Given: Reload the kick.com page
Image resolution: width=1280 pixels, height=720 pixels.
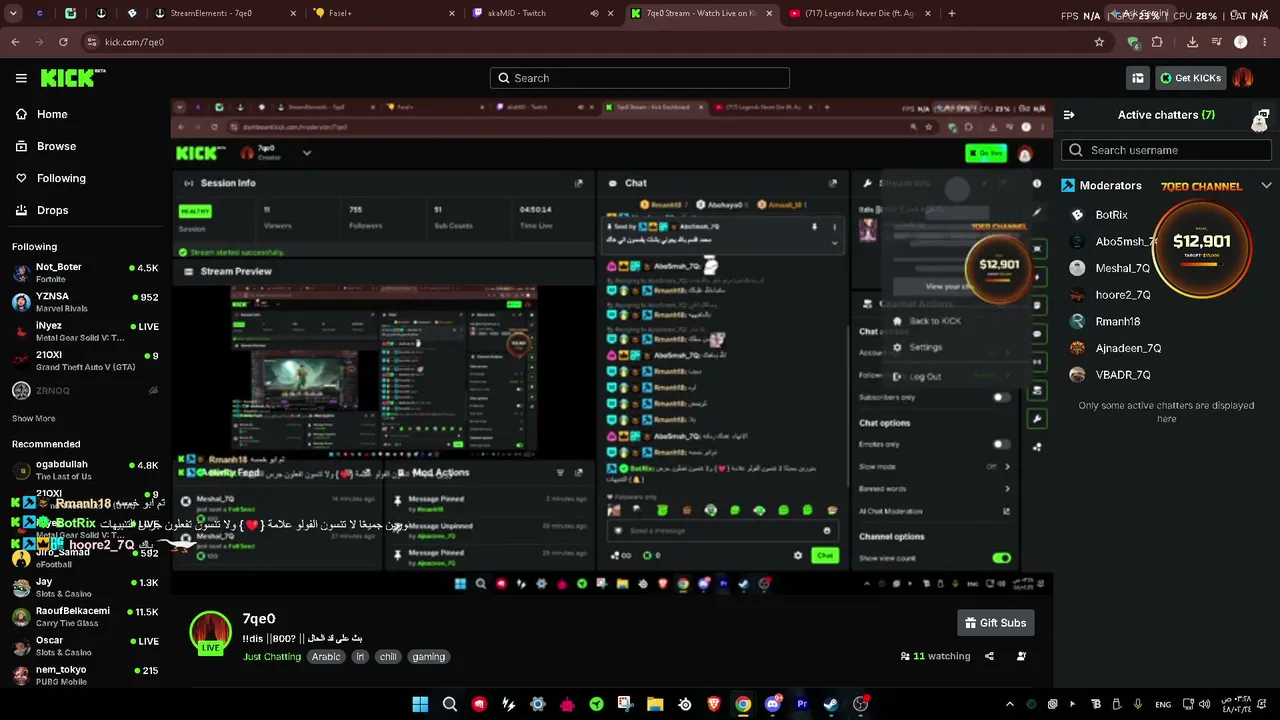Looking at the screenshot, I should coord(63,42).
